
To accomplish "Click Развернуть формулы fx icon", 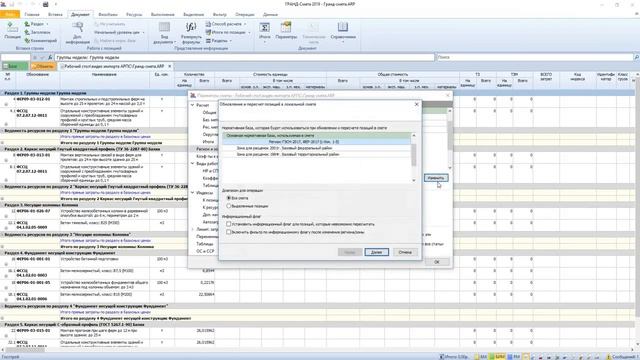I will 191,27.
